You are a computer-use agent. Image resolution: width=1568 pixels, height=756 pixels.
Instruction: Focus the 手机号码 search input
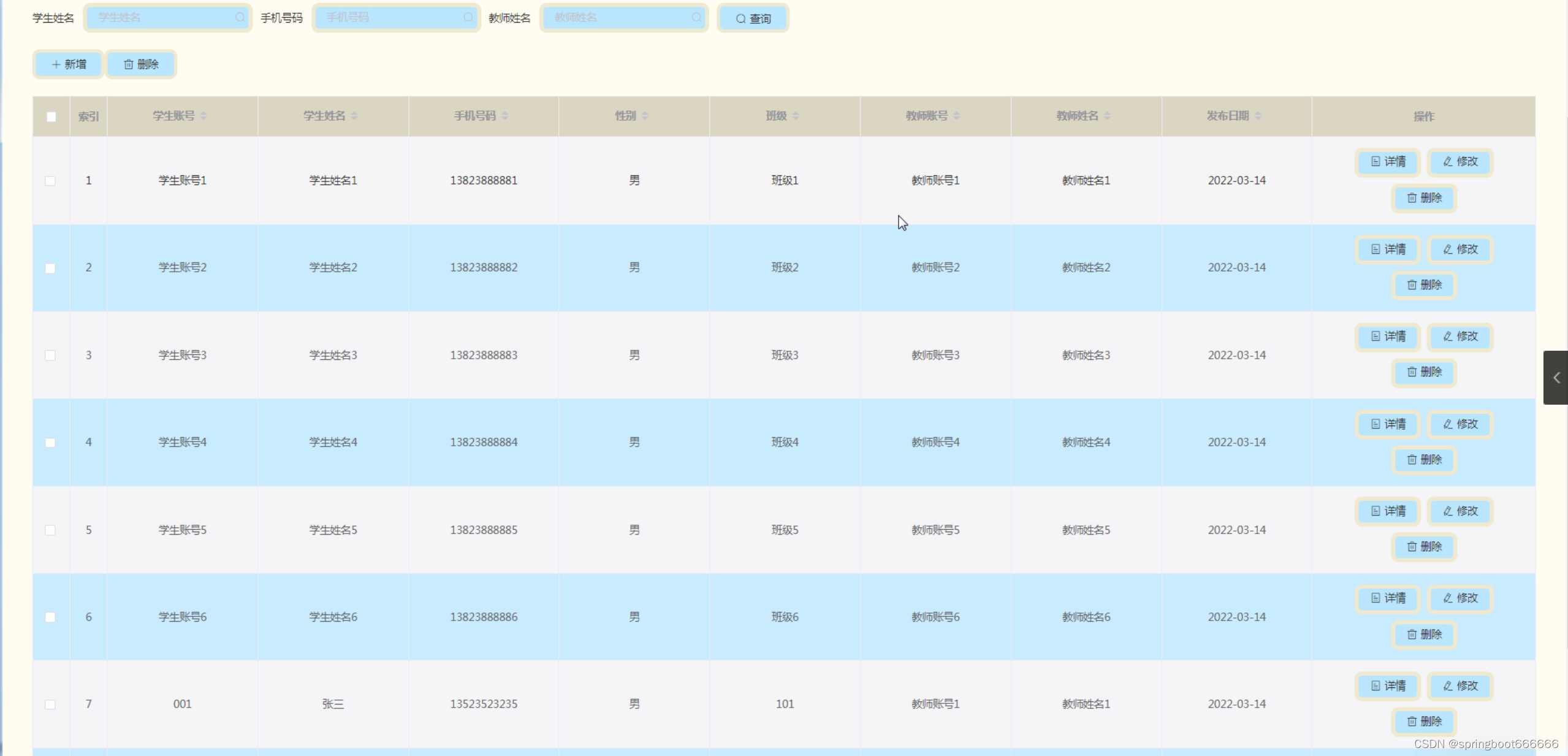(x=392, y=18)
